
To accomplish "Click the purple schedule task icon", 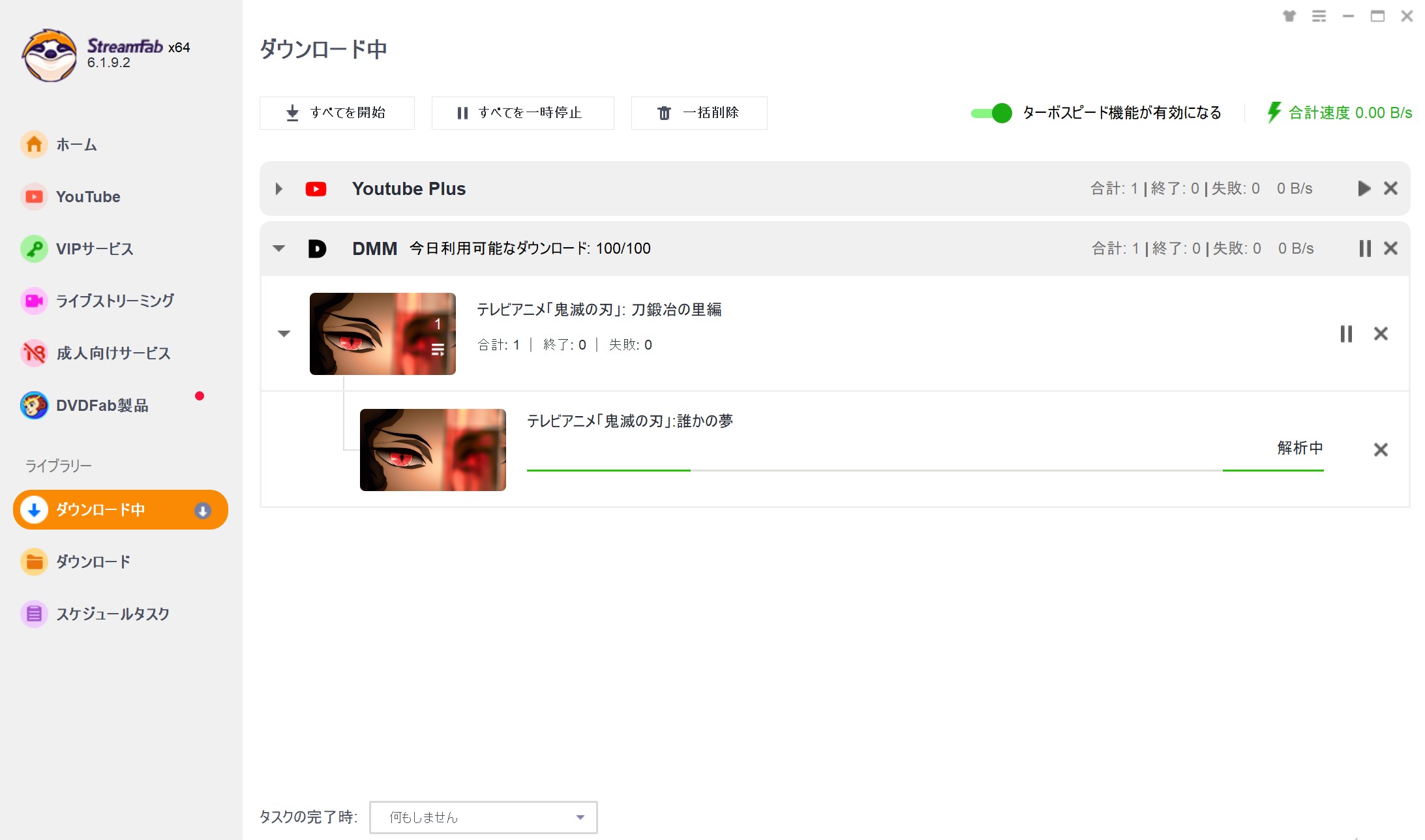I will click(x=34, y=614).
